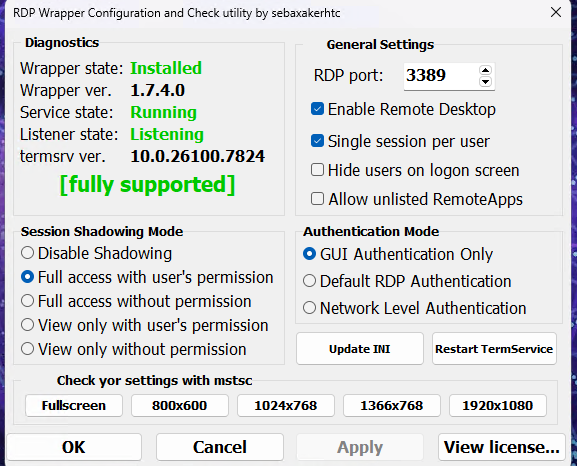Click the wrapper version 1.7.4.0 value
577x466 pixels.
(x=157, y=91)
